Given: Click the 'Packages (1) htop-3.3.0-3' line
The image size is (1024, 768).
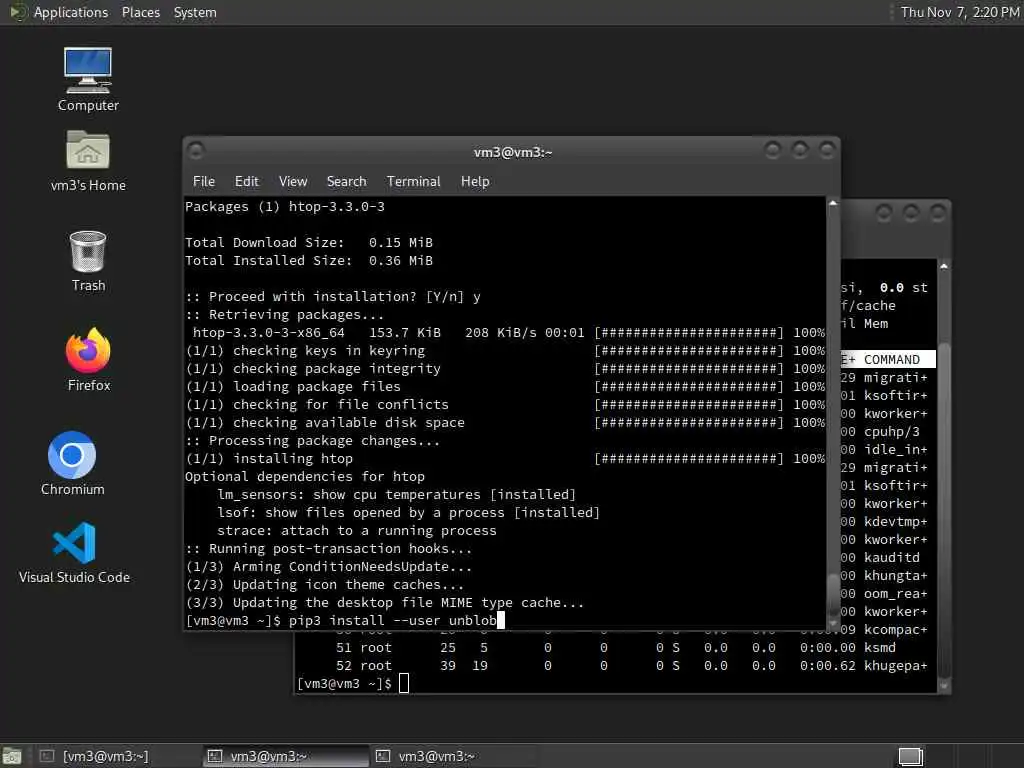Looking at the screenshot, I should point(285,206).
